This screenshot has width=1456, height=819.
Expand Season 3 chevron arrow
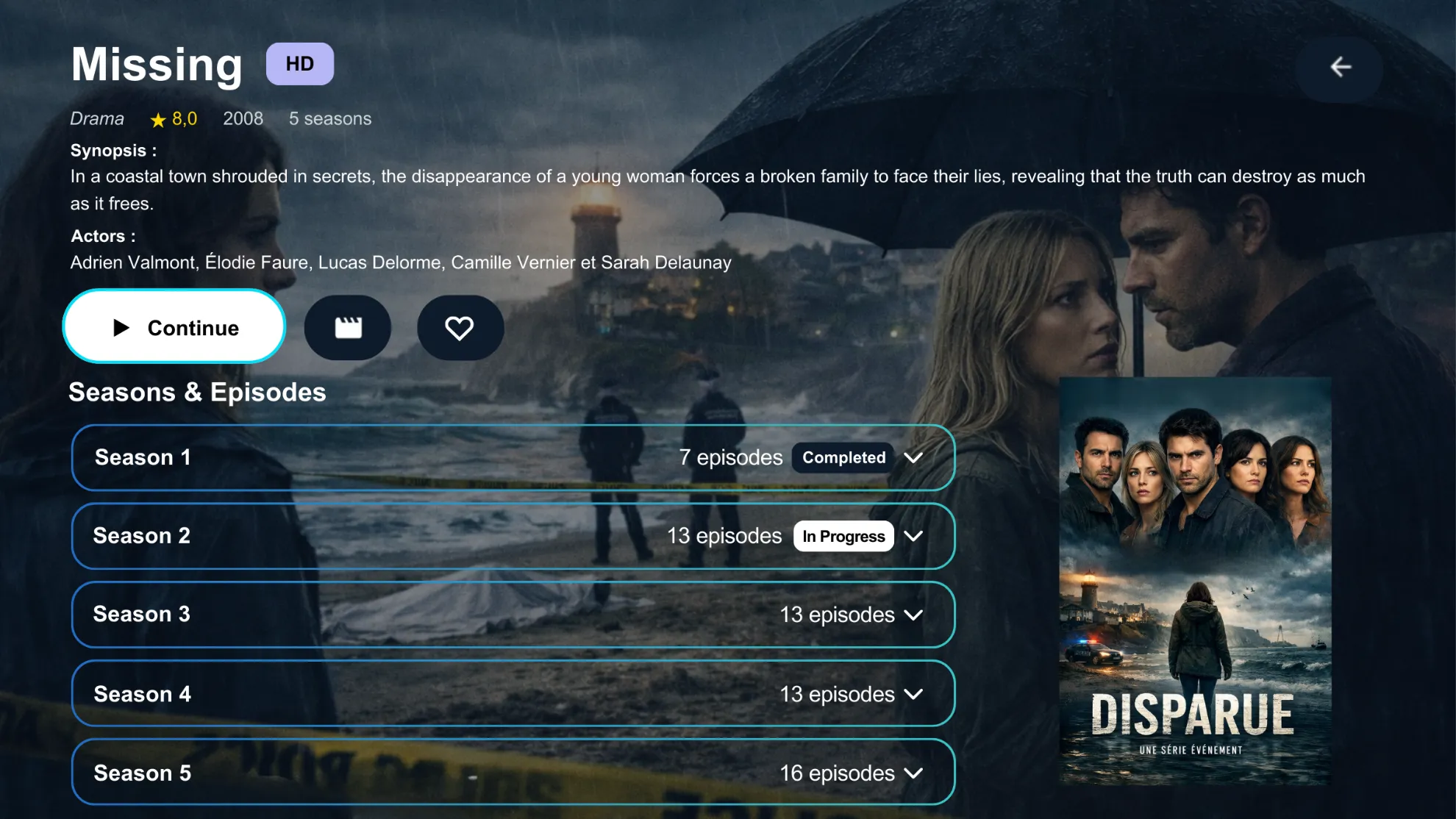tap(913, 615)
